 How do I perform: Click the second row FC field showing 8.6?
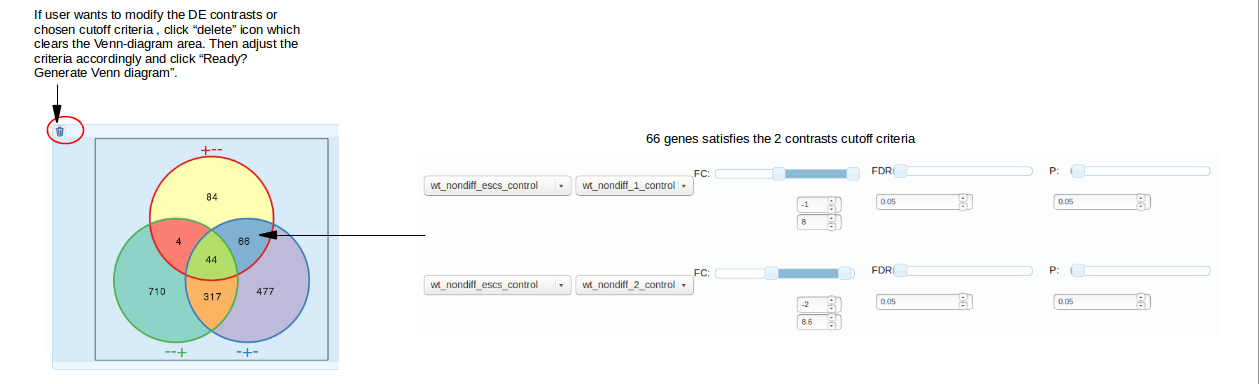819,321
